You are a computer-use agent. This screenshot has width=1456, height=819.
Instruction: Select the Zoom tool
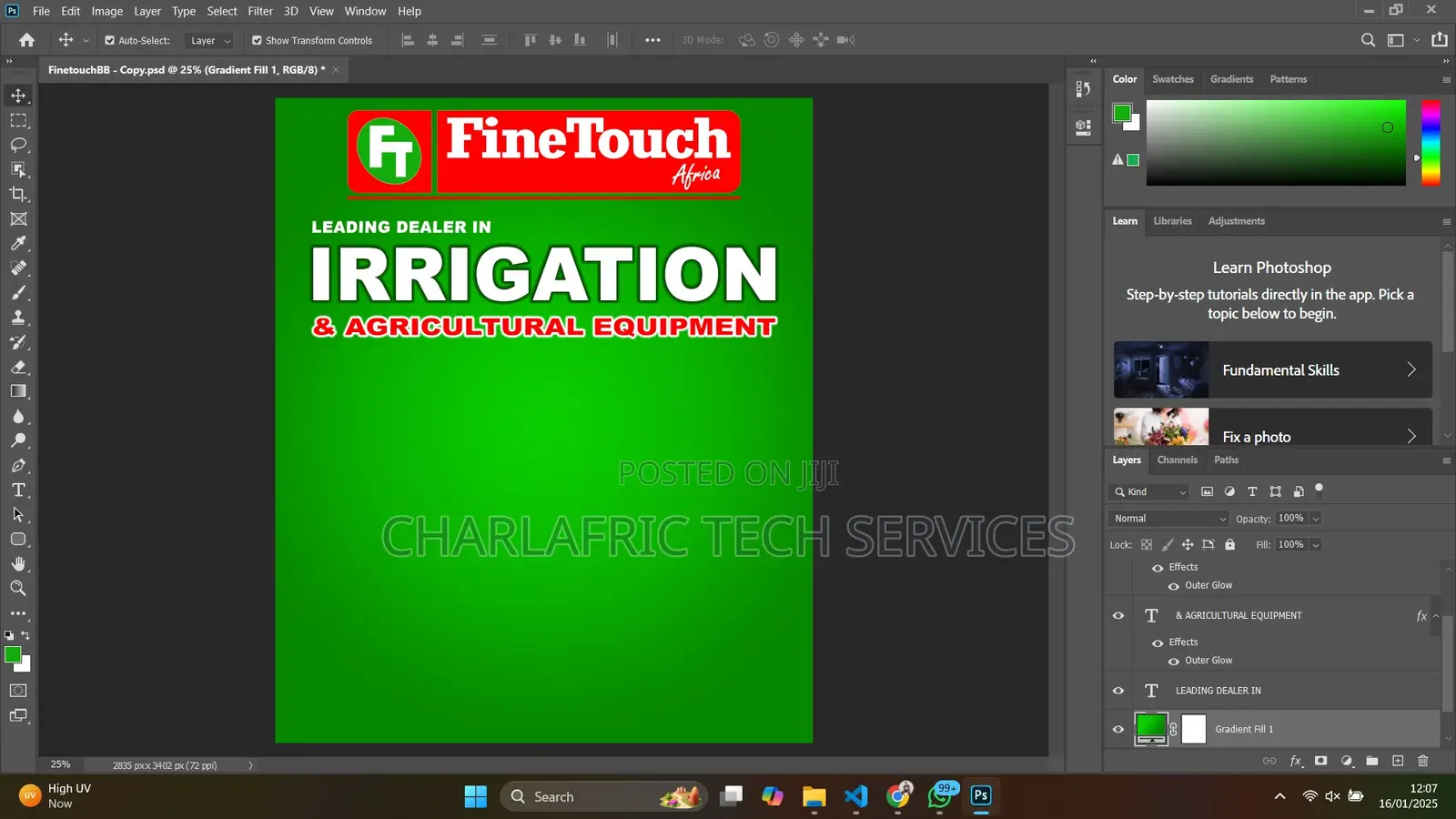tap(18, 588)
